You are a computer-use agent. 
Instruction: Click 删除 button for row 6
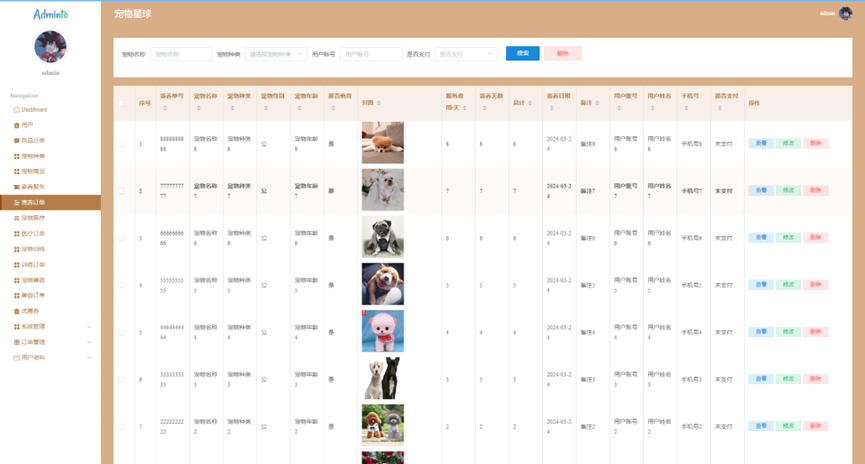pyautogui.click(x=815, y=379)
